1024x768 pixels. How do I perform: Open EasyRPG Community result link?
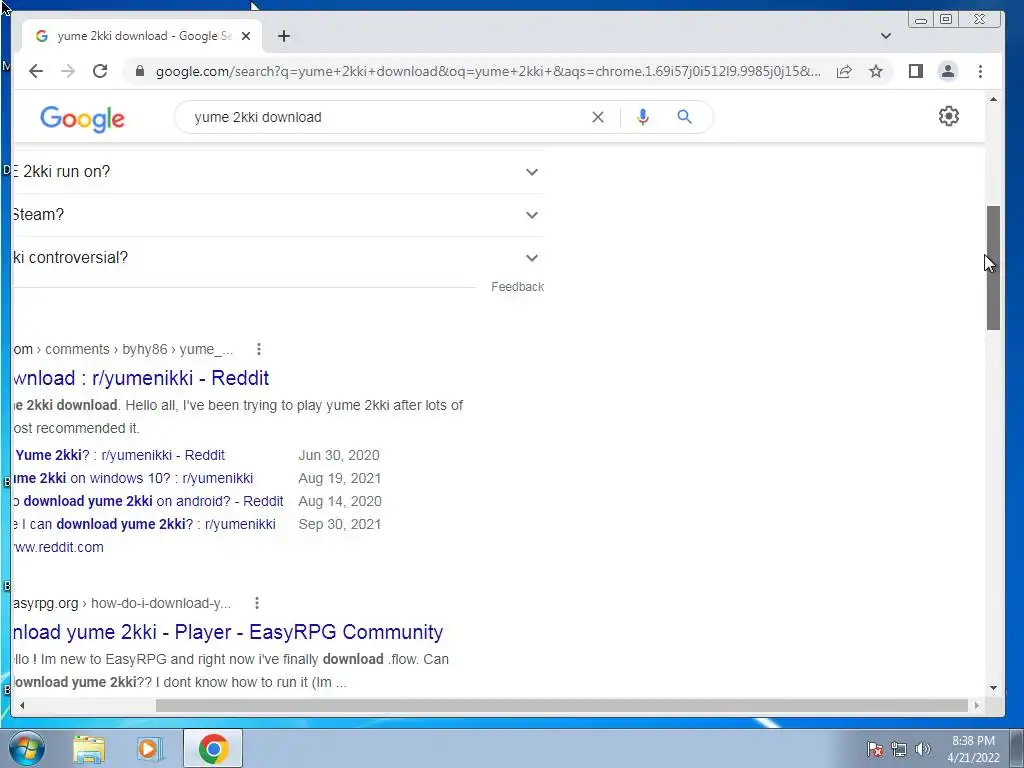pyautogui.click(x=228, y=632)
